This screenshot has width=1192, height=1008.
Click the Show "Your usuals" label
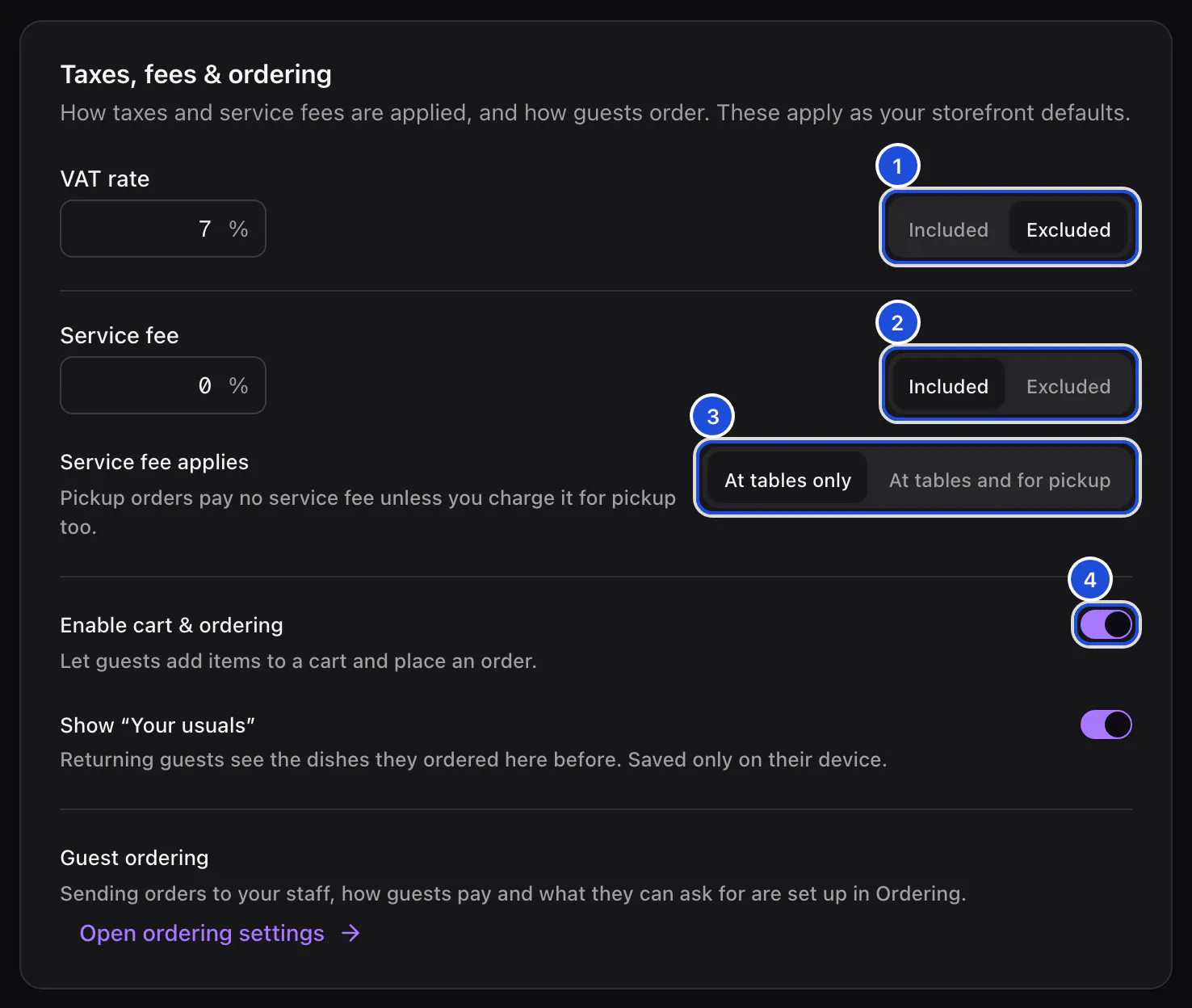[157, 725]
